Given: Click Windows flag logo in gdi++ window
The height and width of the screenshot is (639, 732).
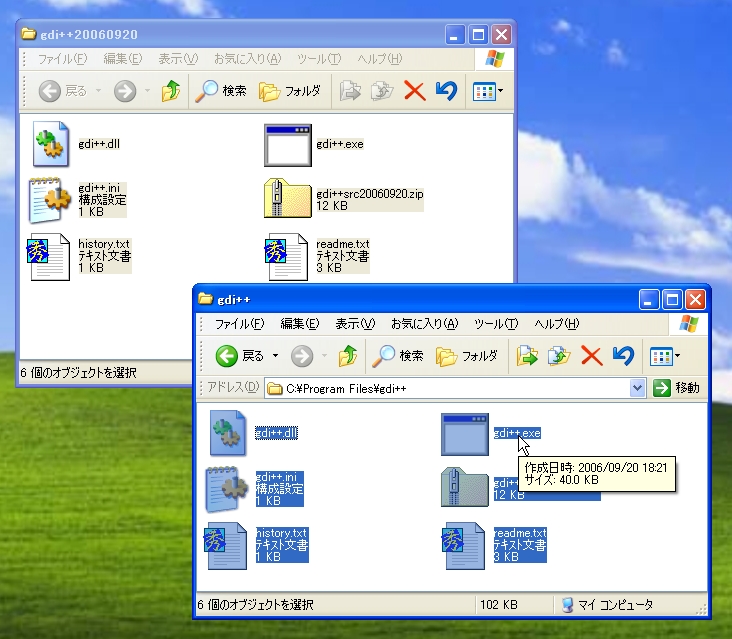Looking at the screenshot, I should click(689, 323).
